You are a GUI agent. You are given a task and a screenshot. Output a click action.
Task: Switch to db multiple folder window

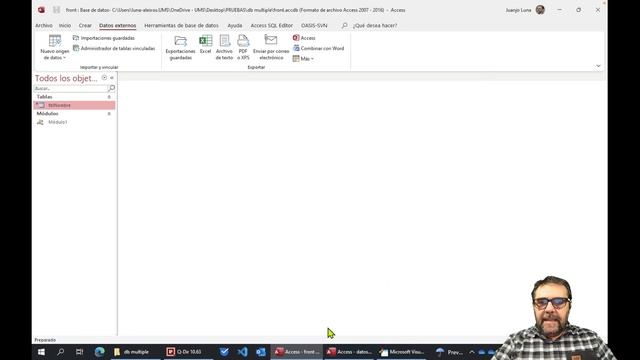click(x=136, y=351)
